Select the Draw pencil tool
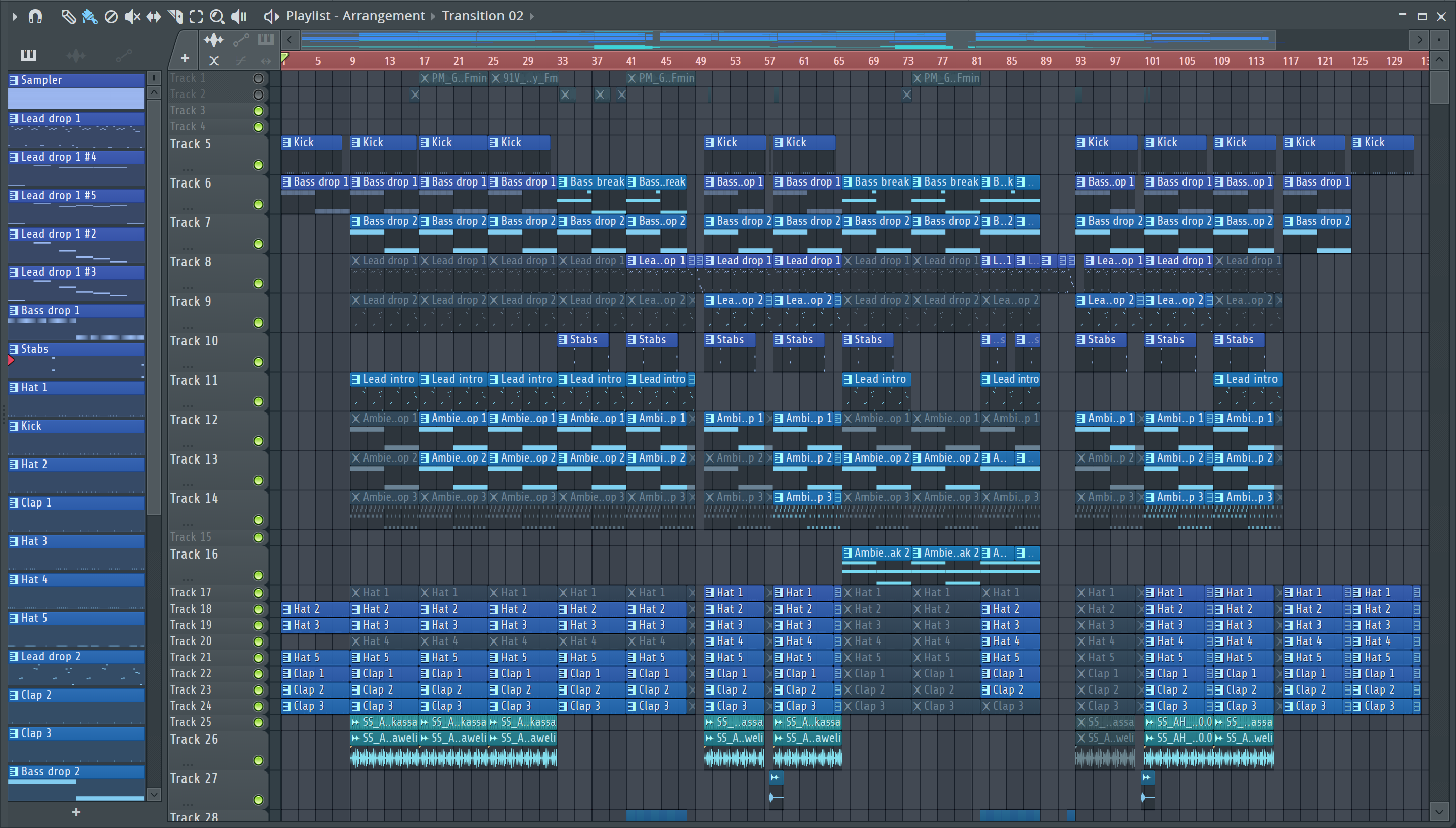Screen dimensions: 1456x828 (68, 17)
